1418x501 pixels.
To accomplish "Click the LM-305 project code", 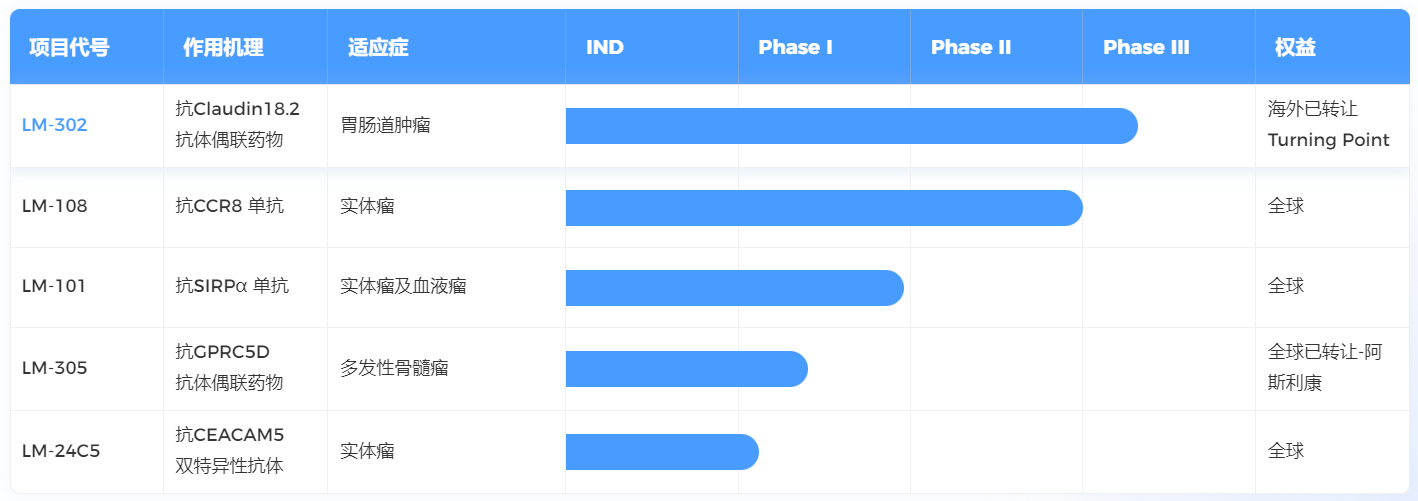I will pyautogui.click(x=54, y=368).
